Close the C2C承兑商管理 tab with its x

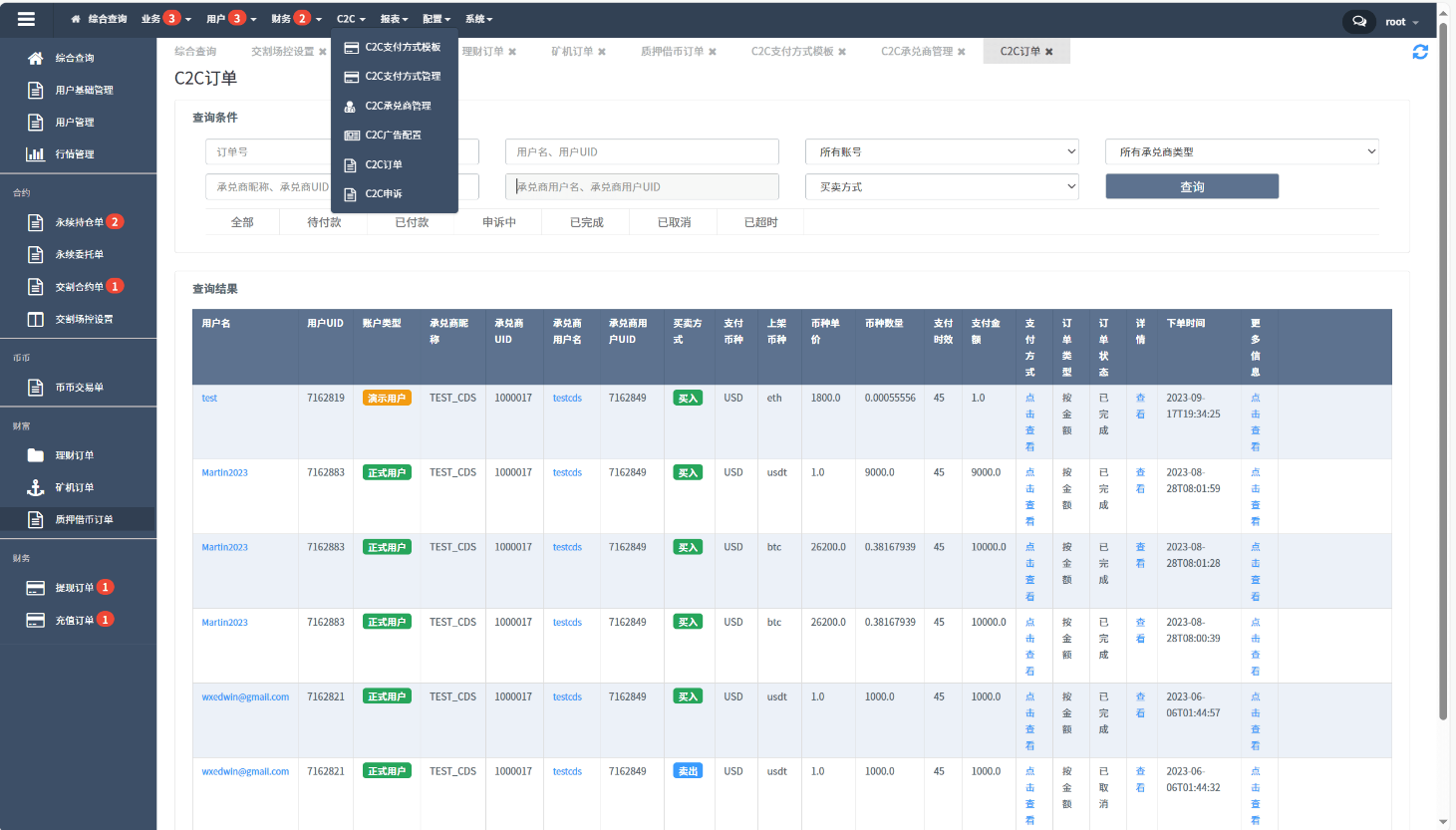tap(962, 52)
